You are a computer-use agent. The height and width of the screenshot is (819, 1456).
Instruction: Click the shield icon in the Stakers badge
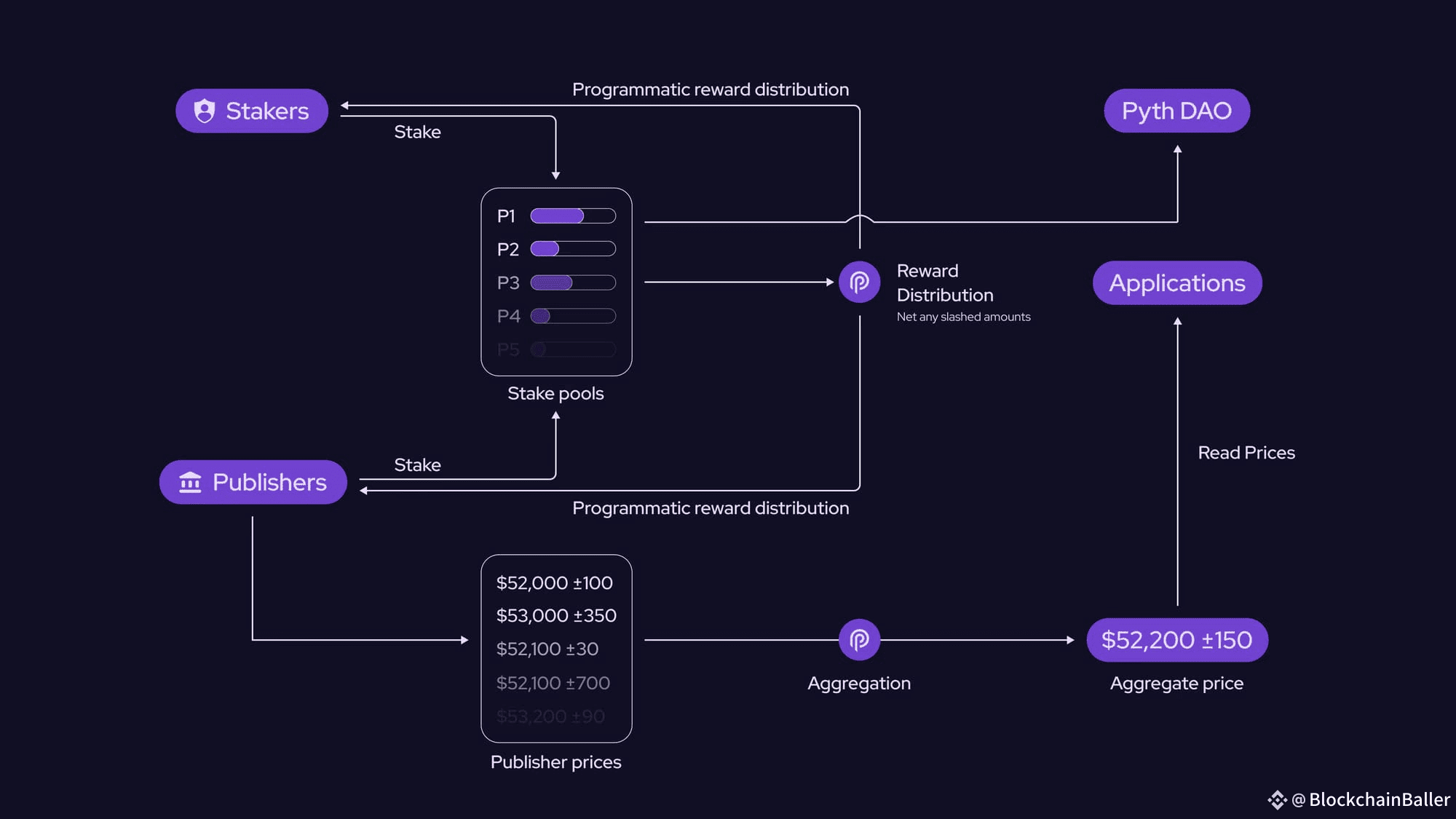tap(205, 111)
